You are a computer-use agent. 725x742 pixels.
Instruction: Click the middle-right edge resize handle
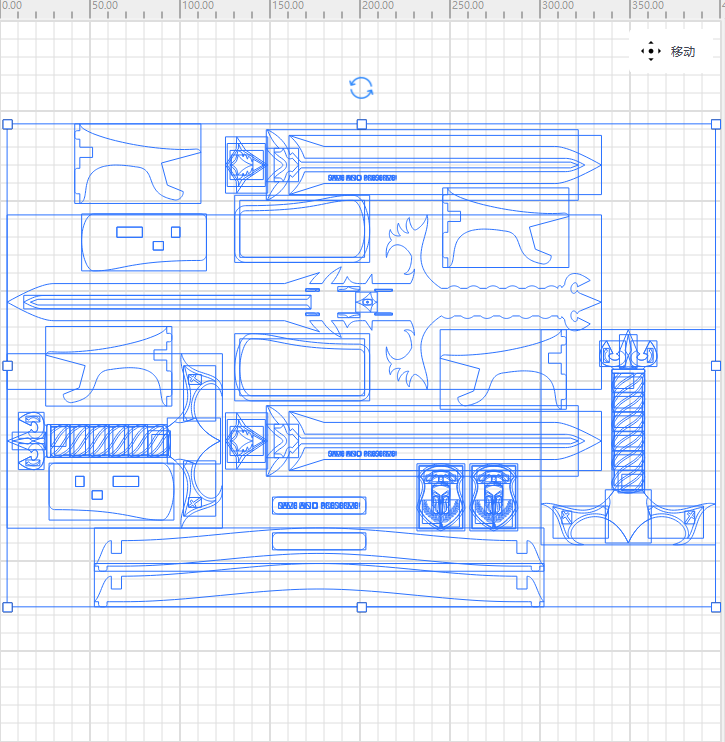pos(716,366)
